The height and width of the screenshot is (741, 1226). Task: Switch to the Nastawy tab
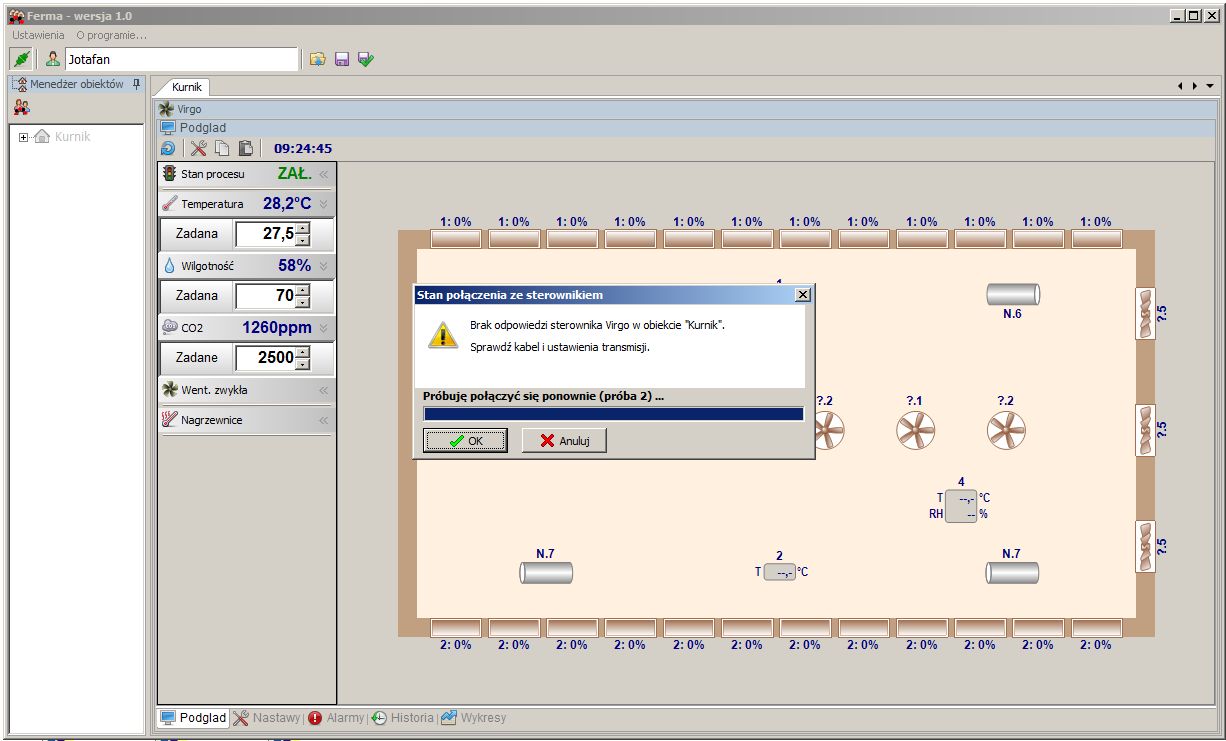coord(266,718)
